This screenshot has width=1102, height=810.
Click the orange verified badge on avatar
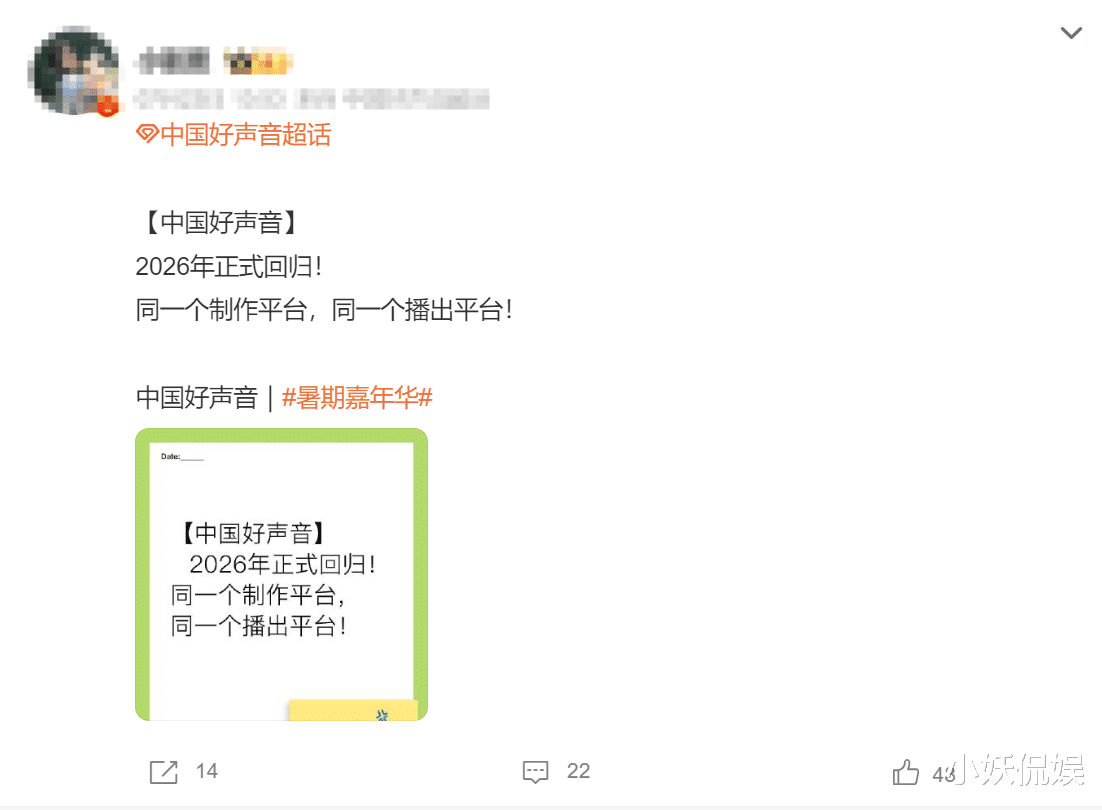tap(107, 107)
